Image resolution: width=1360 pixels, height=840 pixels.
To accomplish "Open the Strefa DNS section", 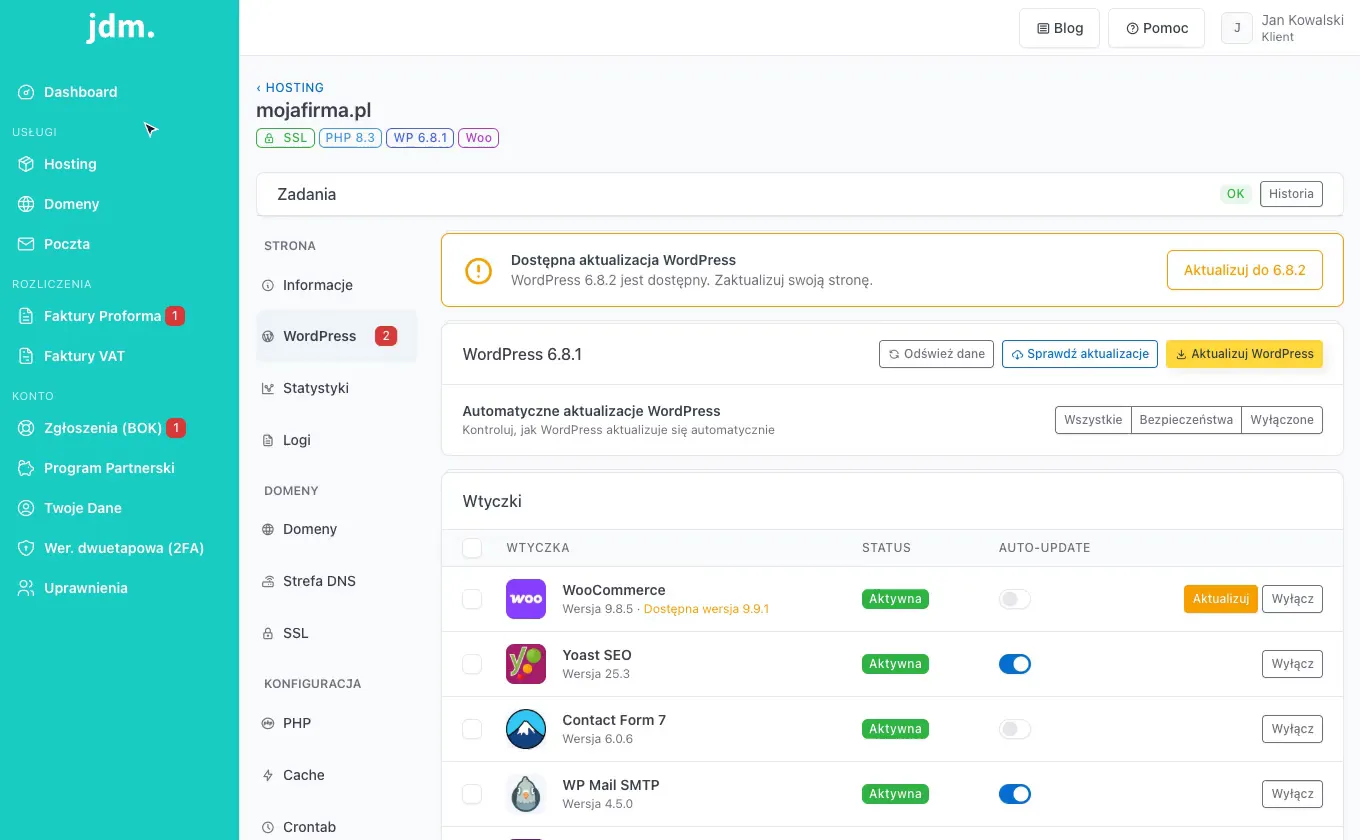I will tap(337, 581).
